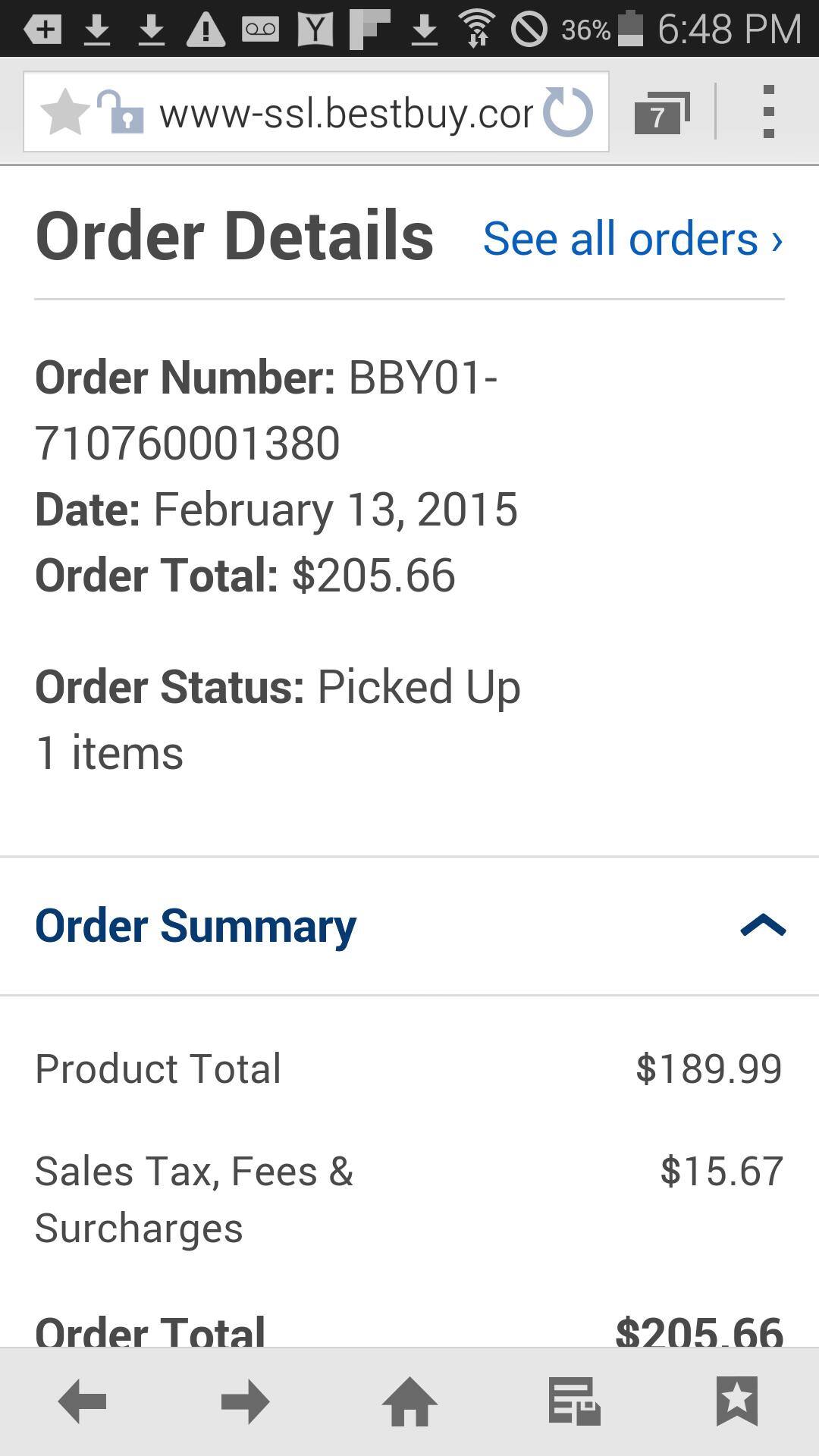The height and width of the screenshot is (1456, 819).
Task: Tap the Product Total $189.99 amount
Action: tap(708, 1068)
